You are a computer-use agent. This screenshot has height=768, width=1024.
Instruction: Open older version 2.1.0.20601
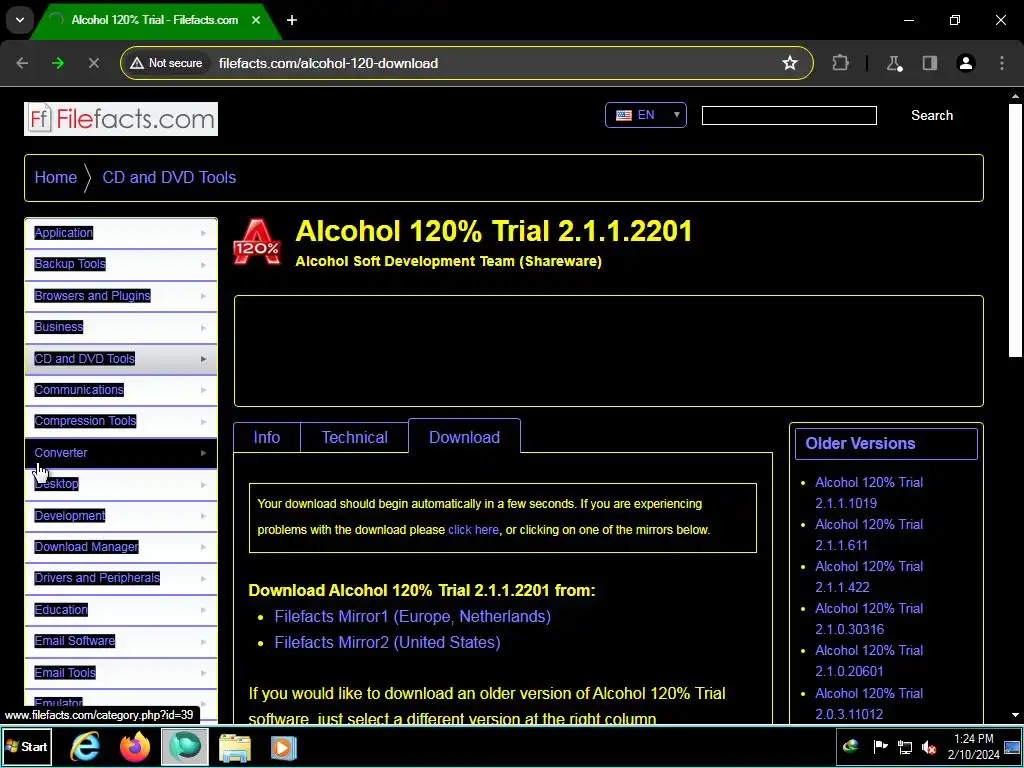[x=869, y=660]
